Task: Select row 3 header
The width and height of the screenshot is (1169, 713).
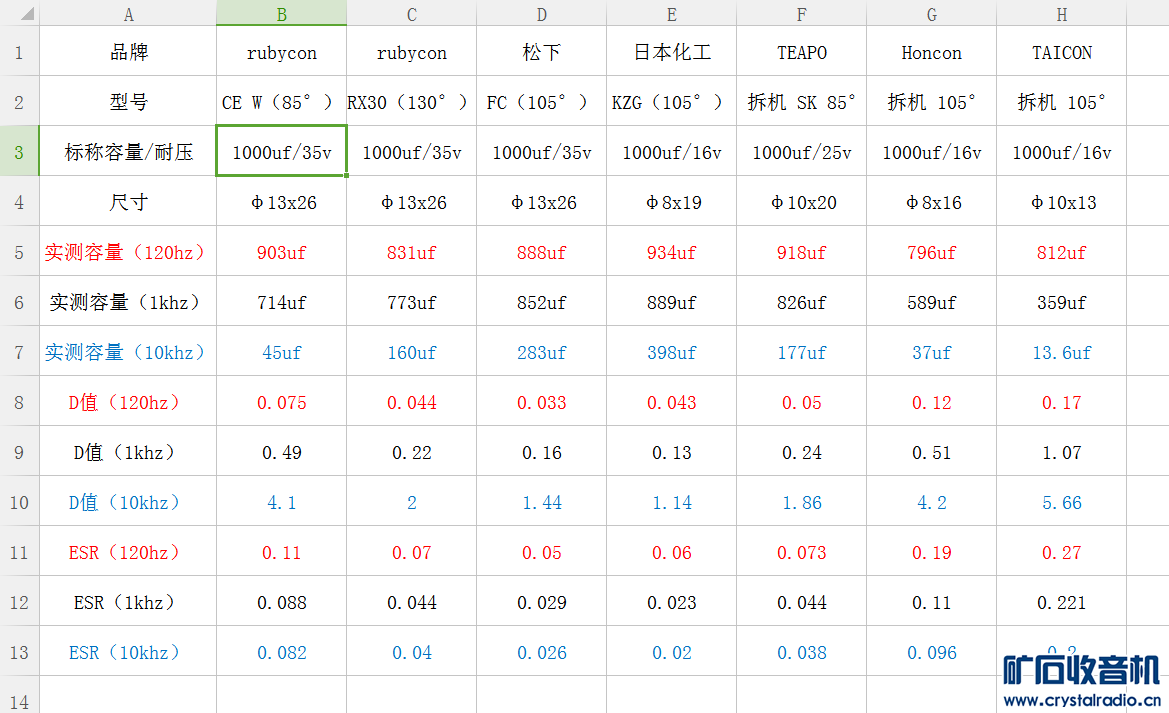Action: [19, 152]
